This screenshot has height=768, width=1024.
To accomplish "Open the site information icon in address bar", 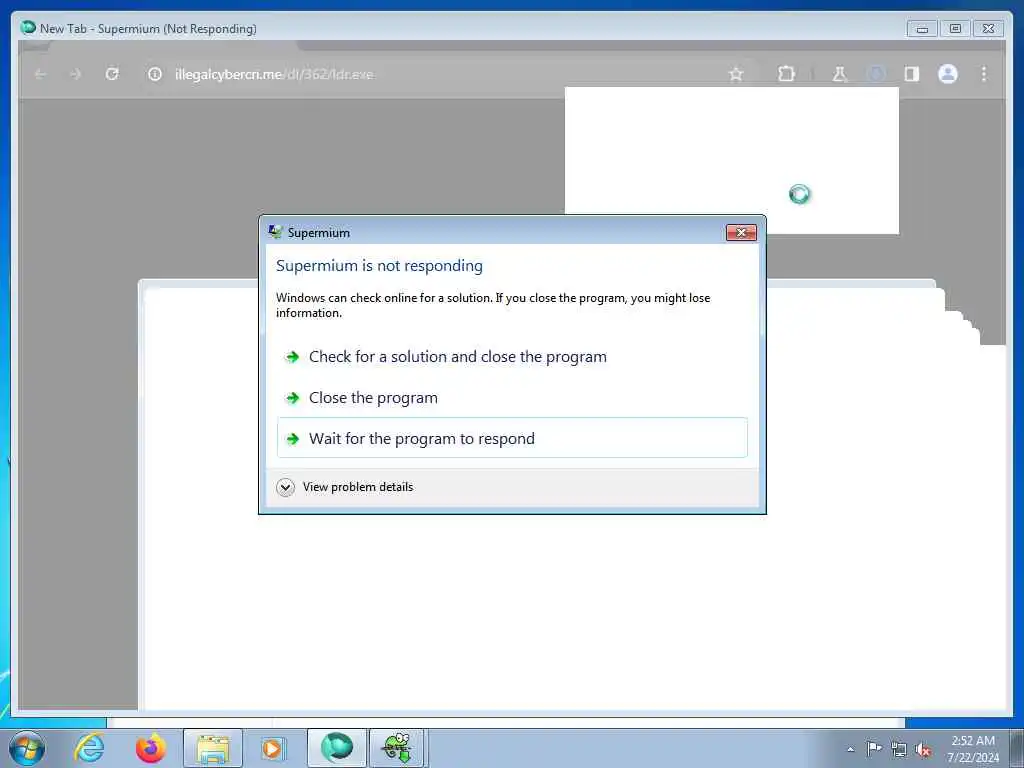I will 155,74.
